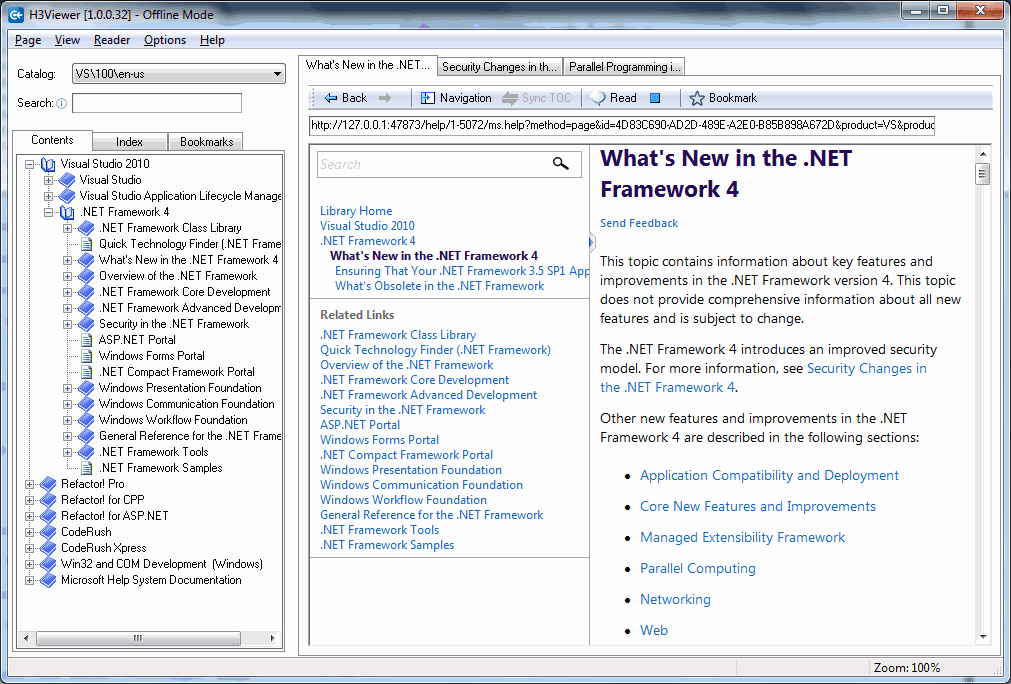This screenshot has height=684, width=1011.
Task: Expand the Refactor! for ASP.NET node
Action: pos(30,516)
